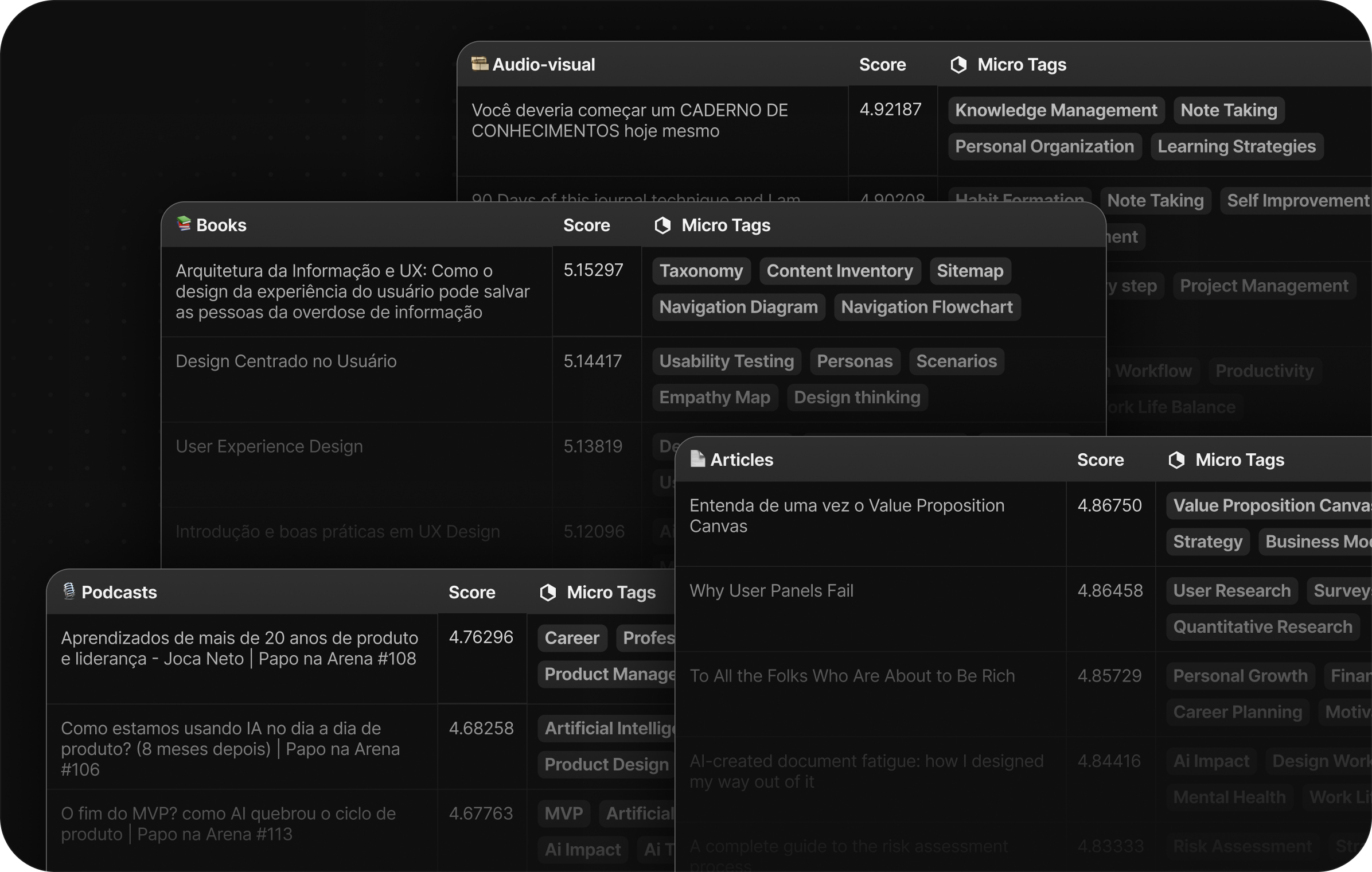Open 'Introdução e boas práticas em UX Design'

coord(337,532)
